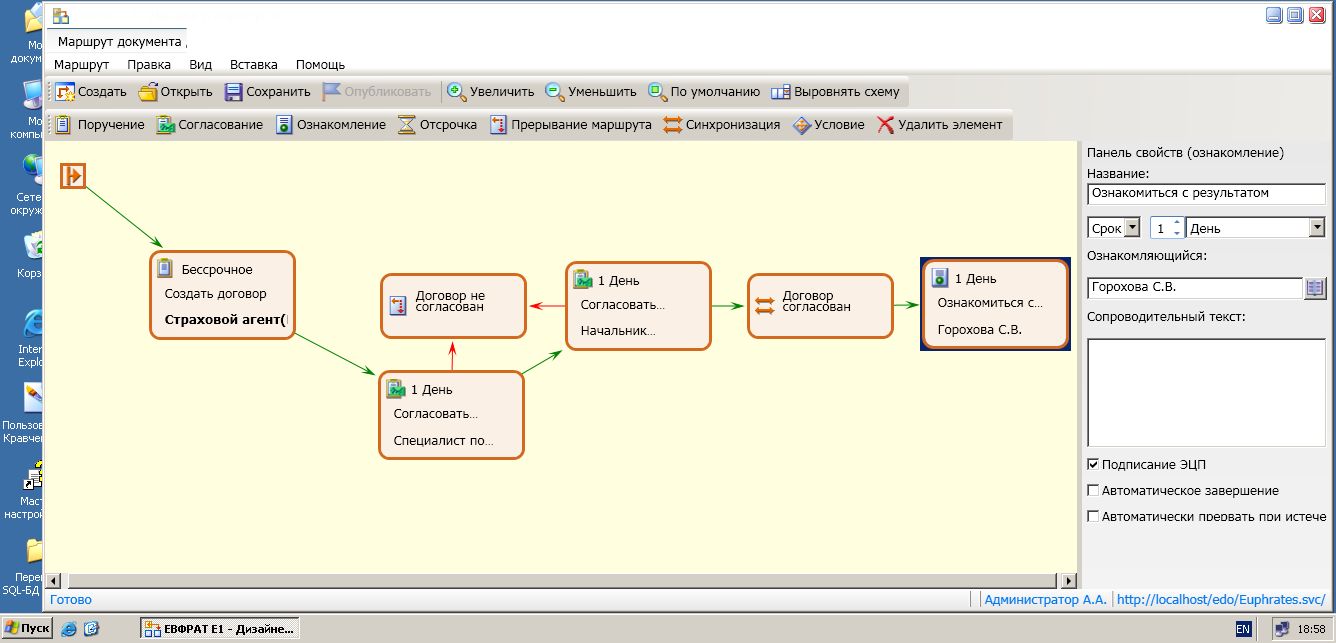The width and height of the screenshot is (1336, 643).
Task: Select the Создать договор node
Action: pos(223,295)
